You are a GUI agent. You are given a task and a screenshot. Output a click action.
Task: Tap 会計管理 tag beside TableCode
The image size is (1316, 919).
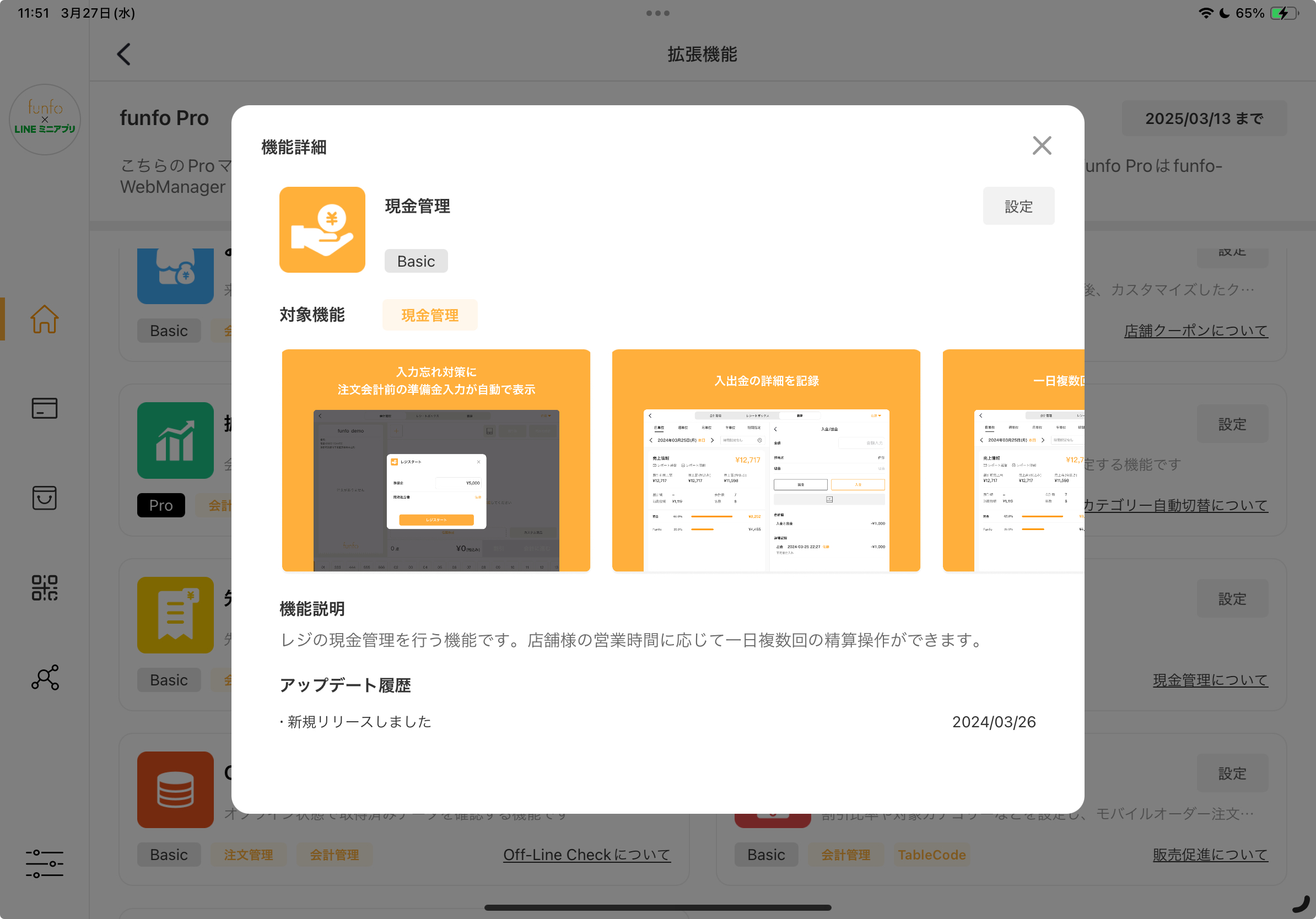(x=845, y=855)
